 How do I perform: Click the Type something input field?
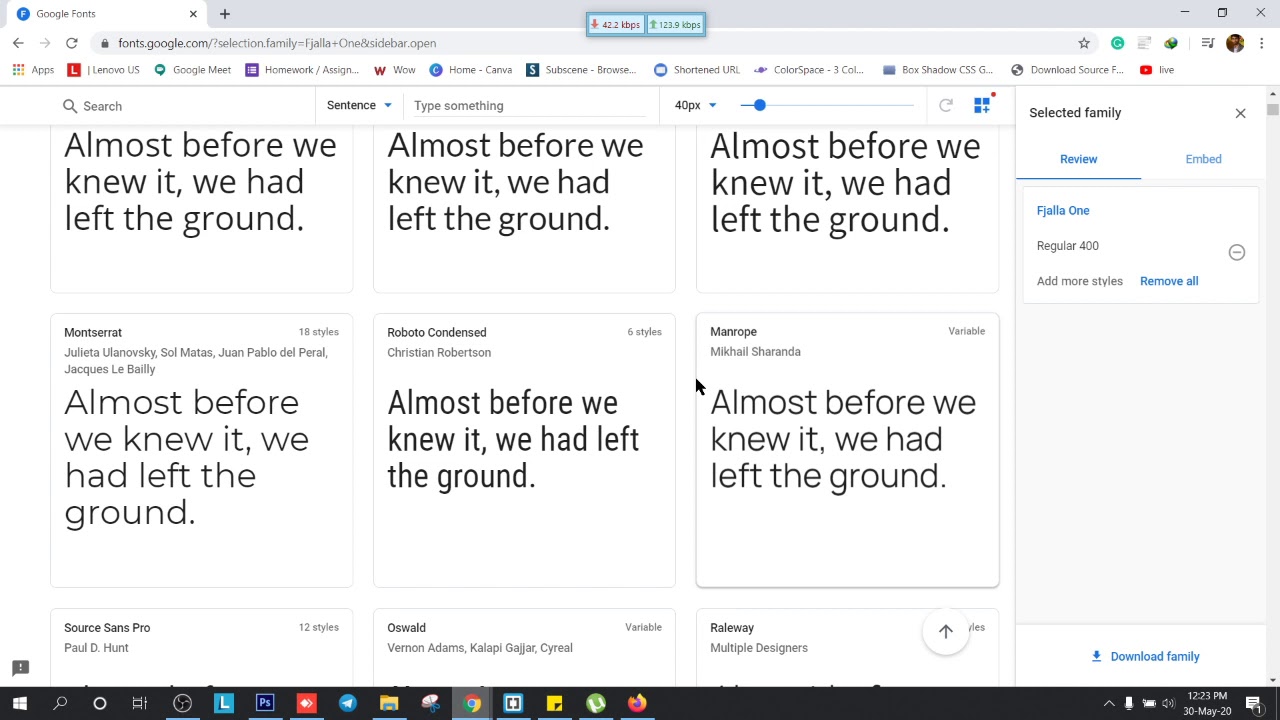click(x=530, y=105)
